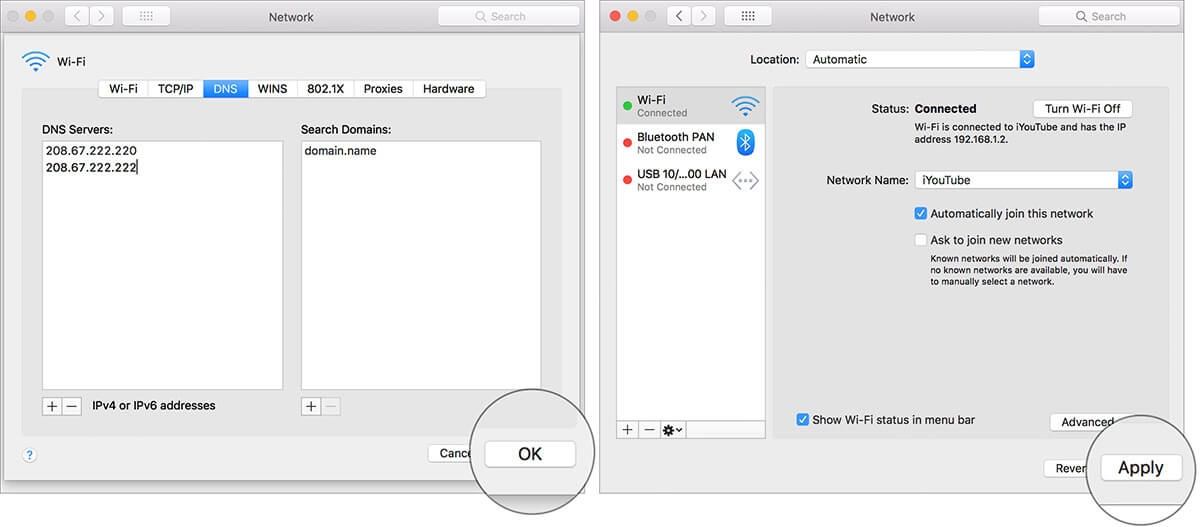
Task: Click the help question mark icon
Action: (29, 455)
